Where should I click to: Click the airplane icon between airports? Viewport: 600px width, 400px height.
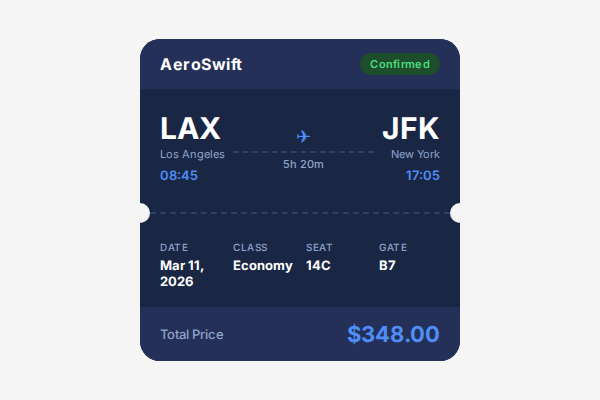tap(303, 136)
